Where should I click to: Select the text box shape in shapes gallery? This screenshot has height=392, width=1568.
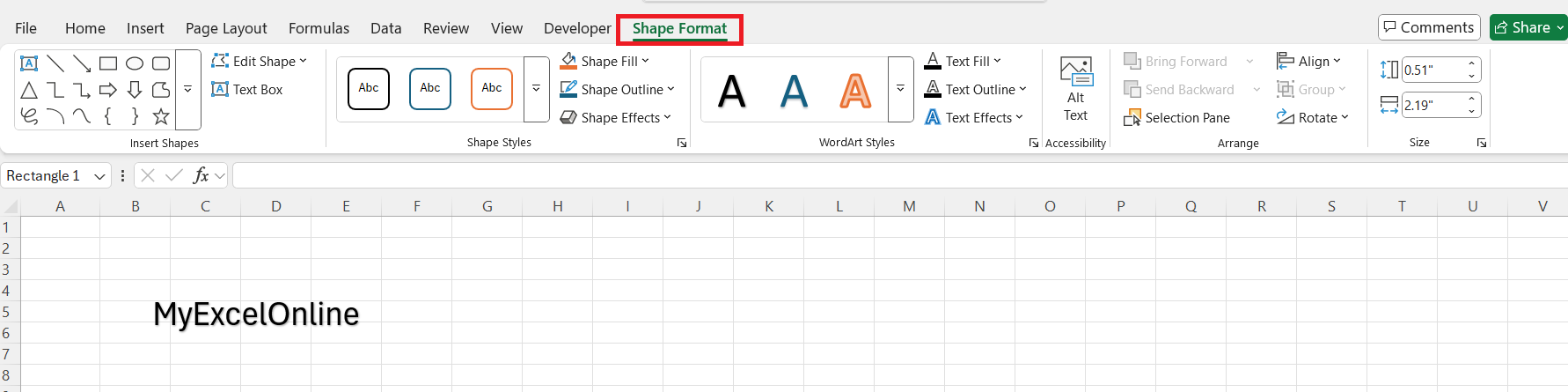click(29, 63)
